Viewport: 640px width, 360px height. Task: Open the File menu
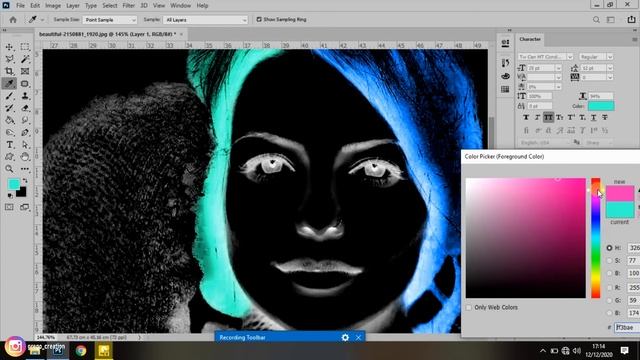click(20, 6)
